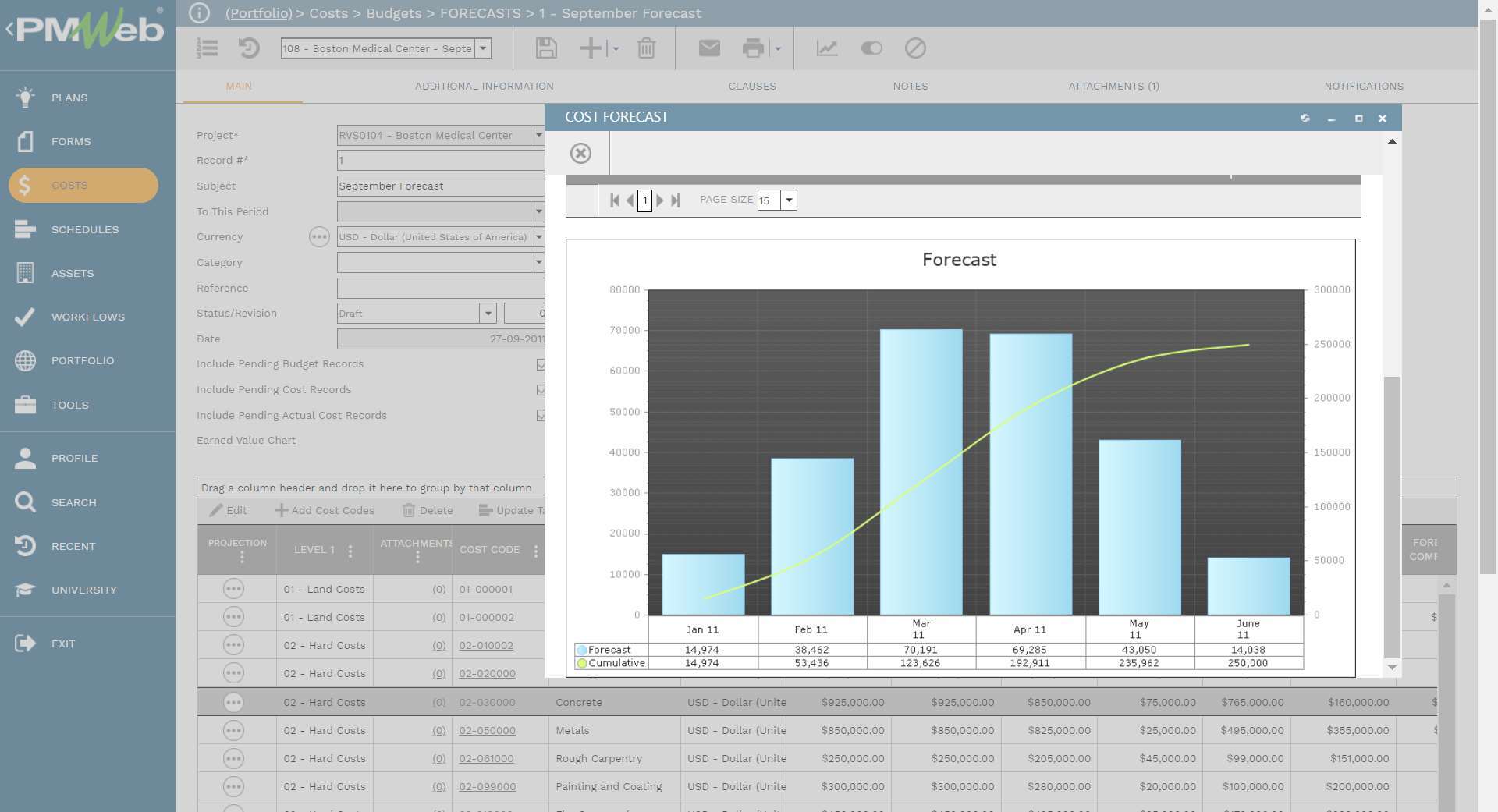
Task: Open cost code link 02-050000
Action: tap(487, 731)
